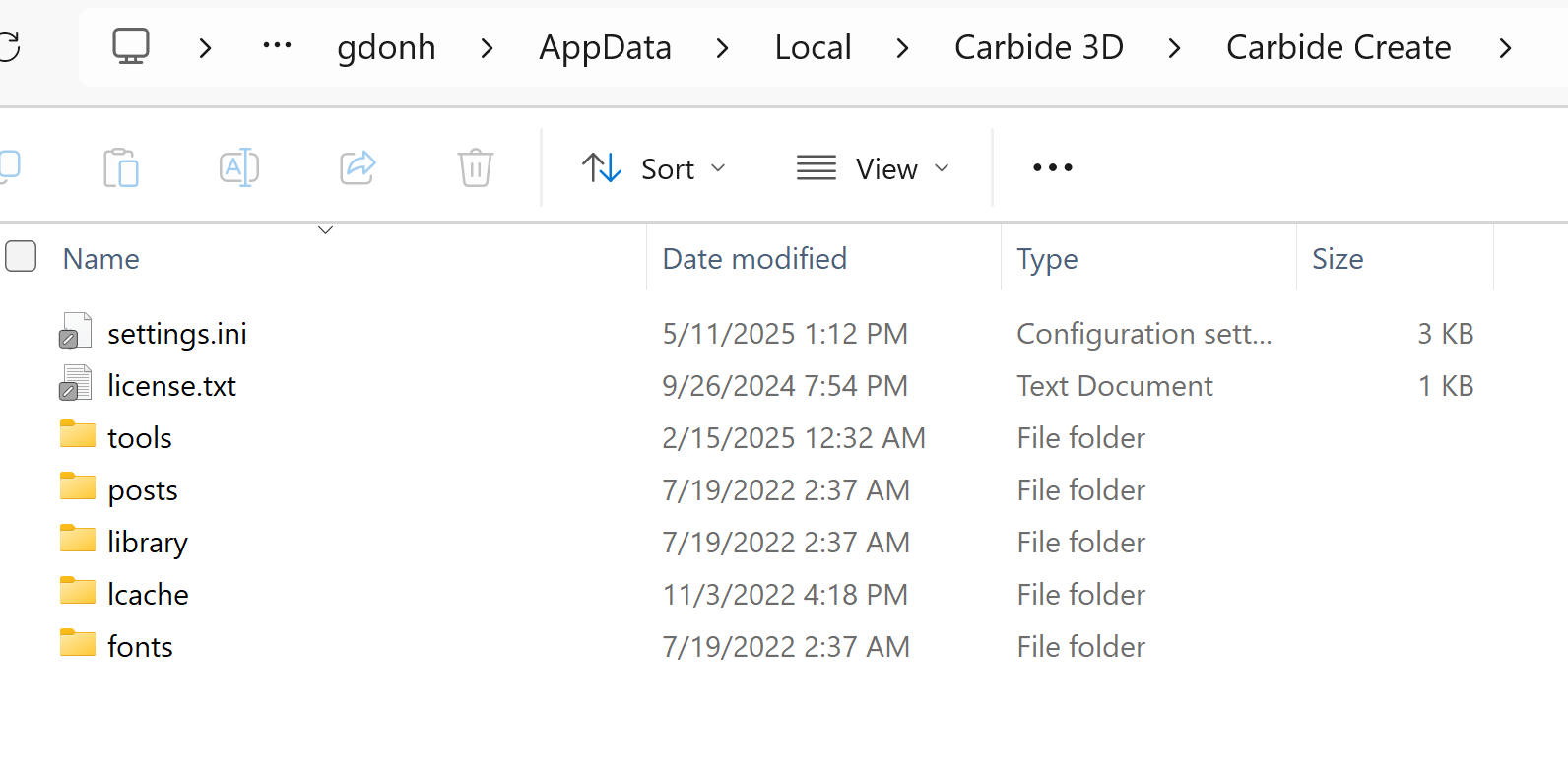The width and height of the screenshot is (1568, 773).
Task: Click the posts row date modified
Action: (x=786, y=490)
